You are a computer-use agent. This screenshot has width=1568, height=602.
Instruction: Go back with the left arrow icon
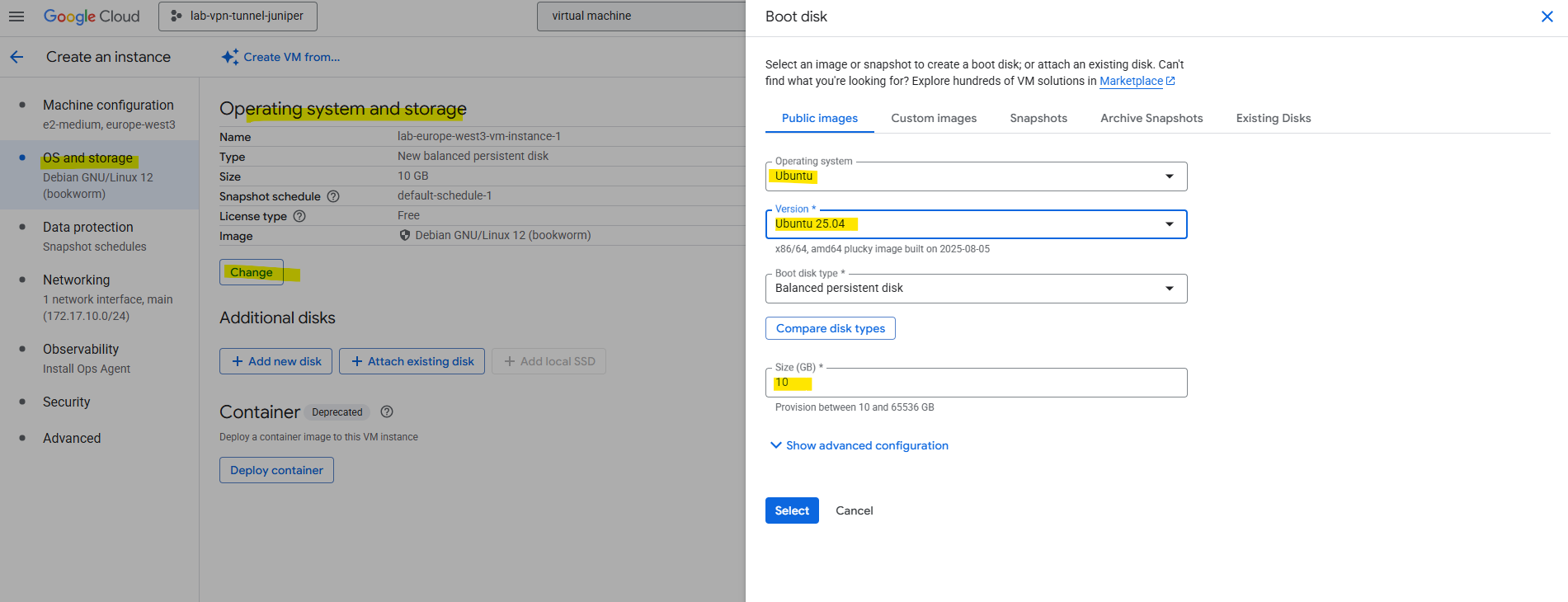point(16,57)
